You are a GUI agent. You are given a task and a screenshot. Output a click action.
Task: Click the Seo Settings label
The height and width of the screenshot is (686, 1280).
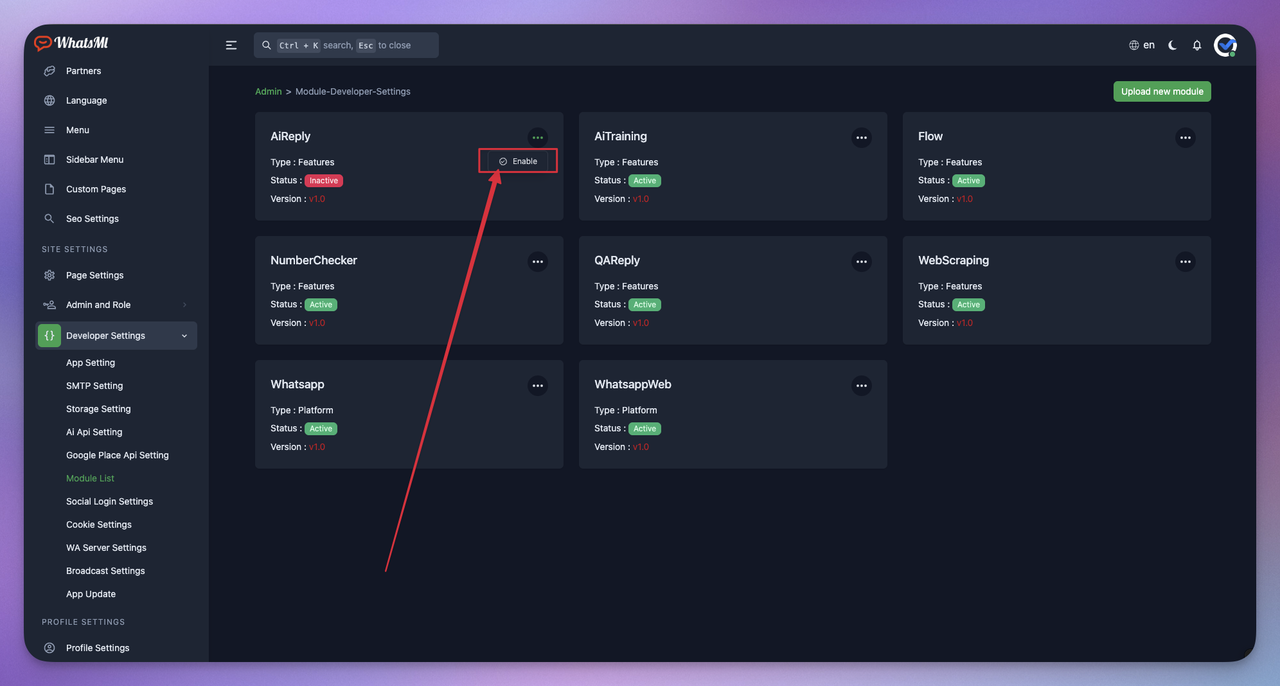point(92,218)
